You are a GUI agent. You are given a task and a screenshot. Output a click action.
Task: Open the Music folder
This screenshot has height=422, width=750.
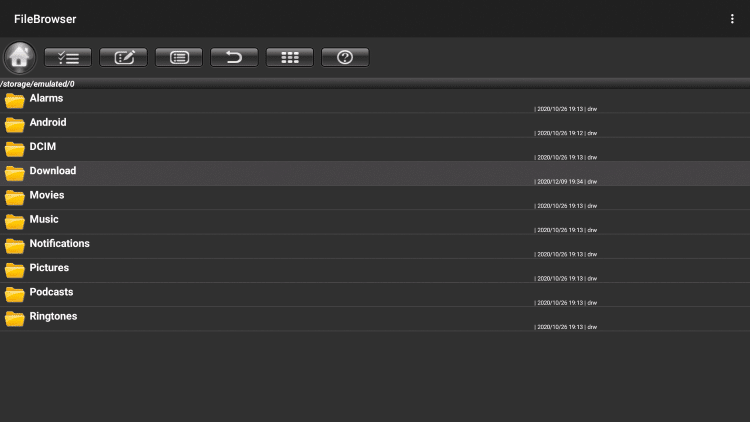click(44, 220)
